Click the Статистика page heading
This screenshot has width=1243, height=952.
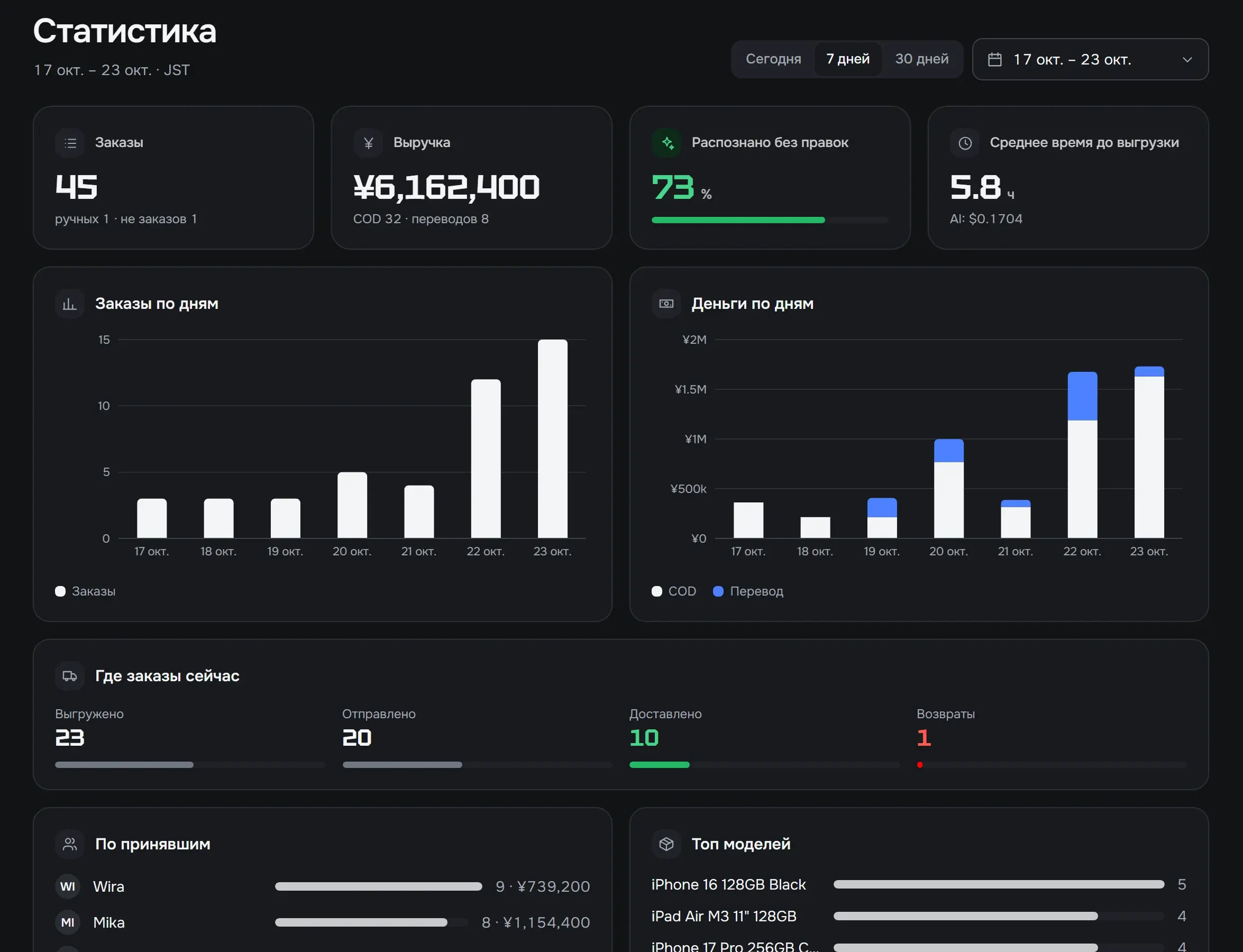[125, 31]
